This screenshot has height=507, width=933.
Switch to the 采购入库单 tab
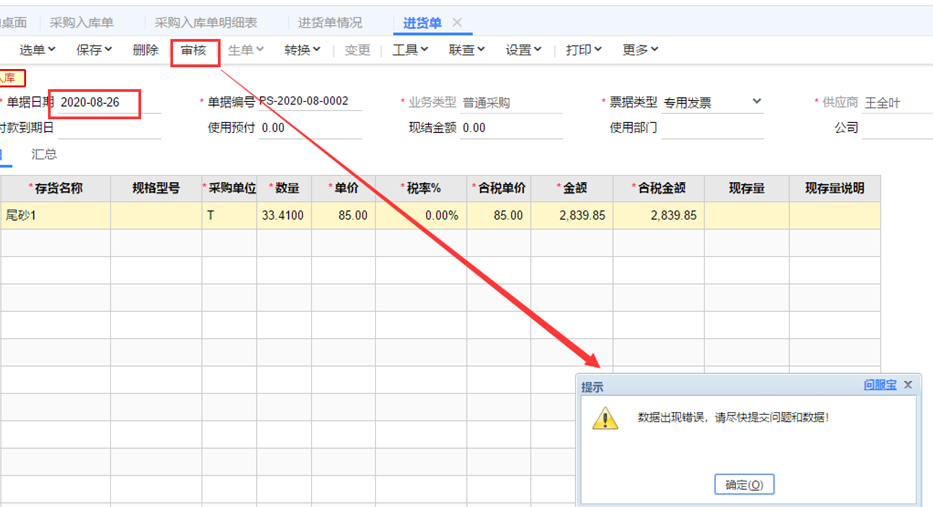[x=82, y=23]
